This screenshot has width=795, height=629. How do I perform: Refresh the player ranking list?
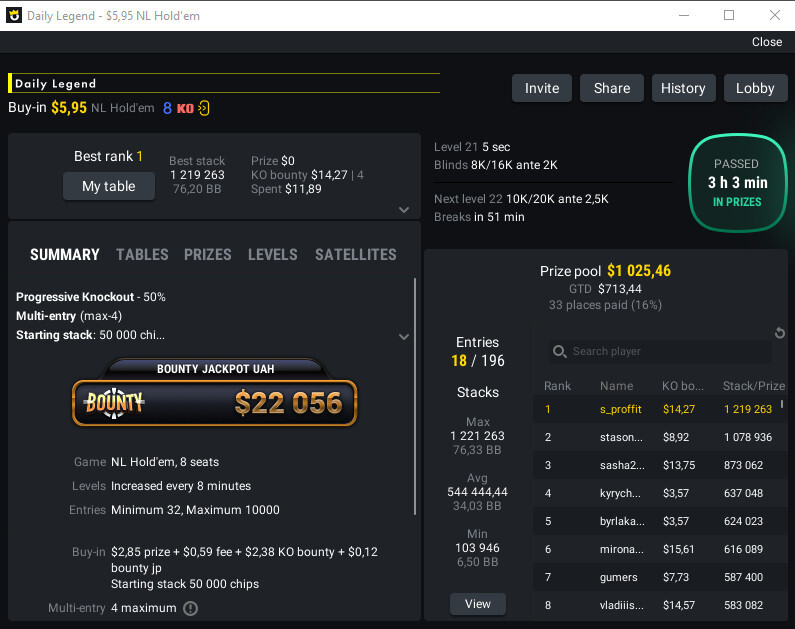pyautogui.click(x=780, y=333)
